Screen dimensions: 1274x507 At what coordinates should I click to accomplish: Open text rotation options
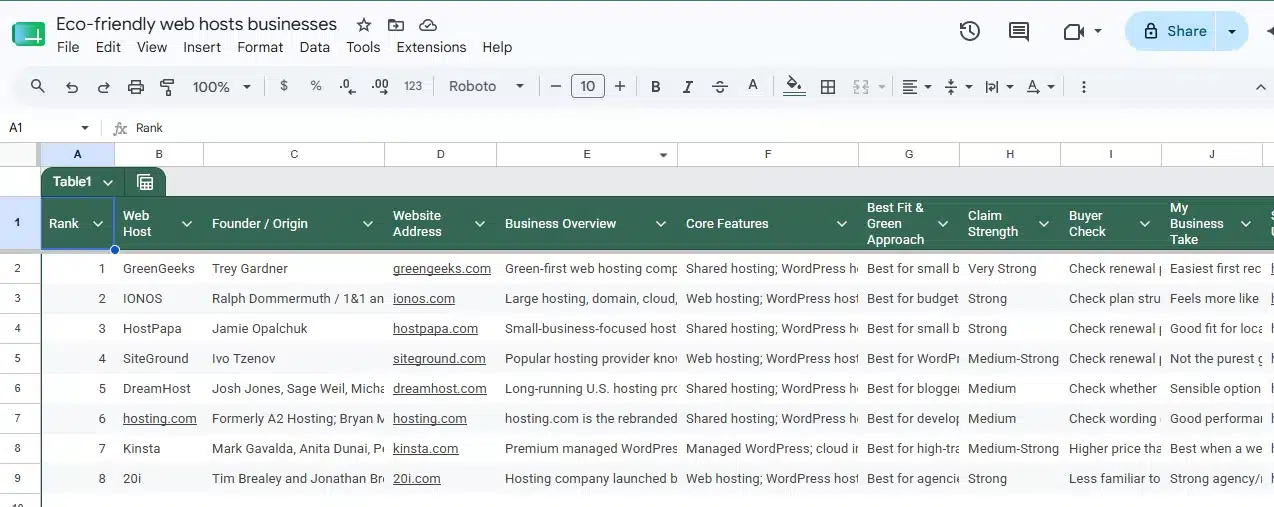[x=1041, y=87]
